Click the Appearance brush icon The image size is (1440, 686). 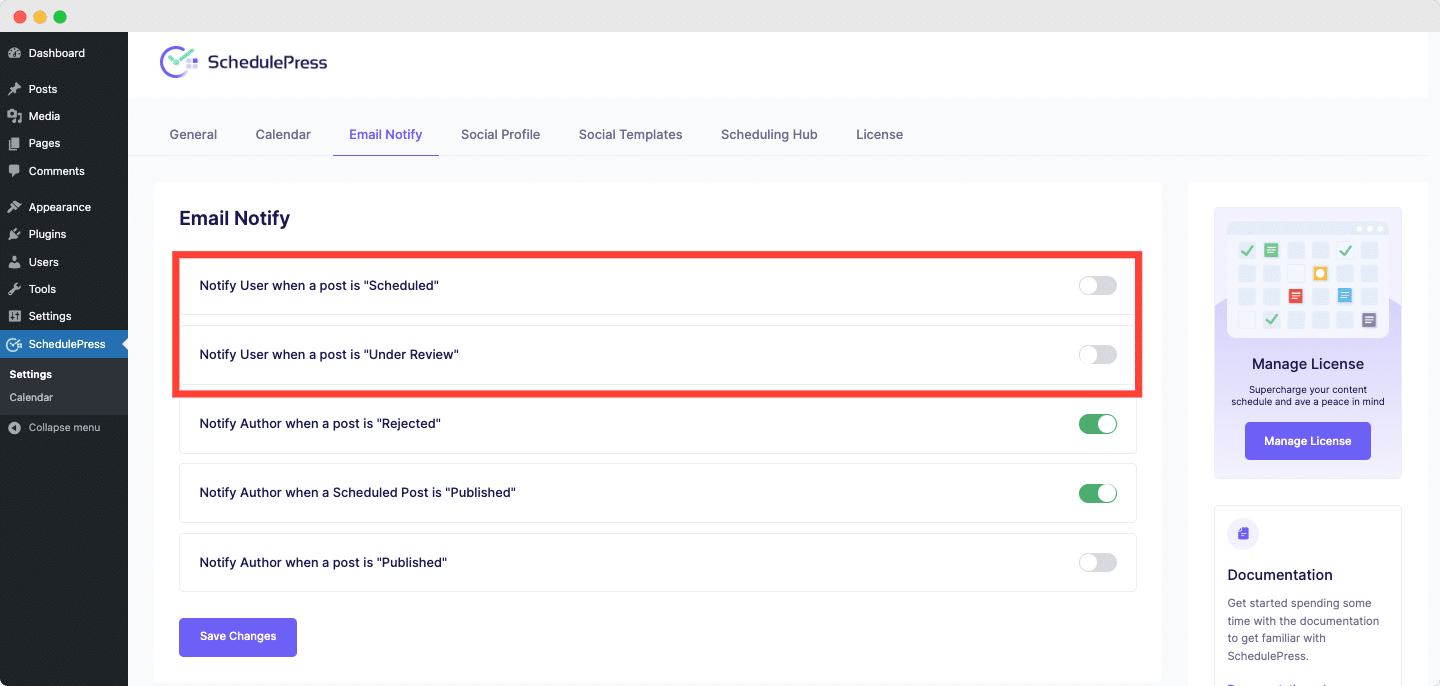pyautogui.click(x=14, y=207)
